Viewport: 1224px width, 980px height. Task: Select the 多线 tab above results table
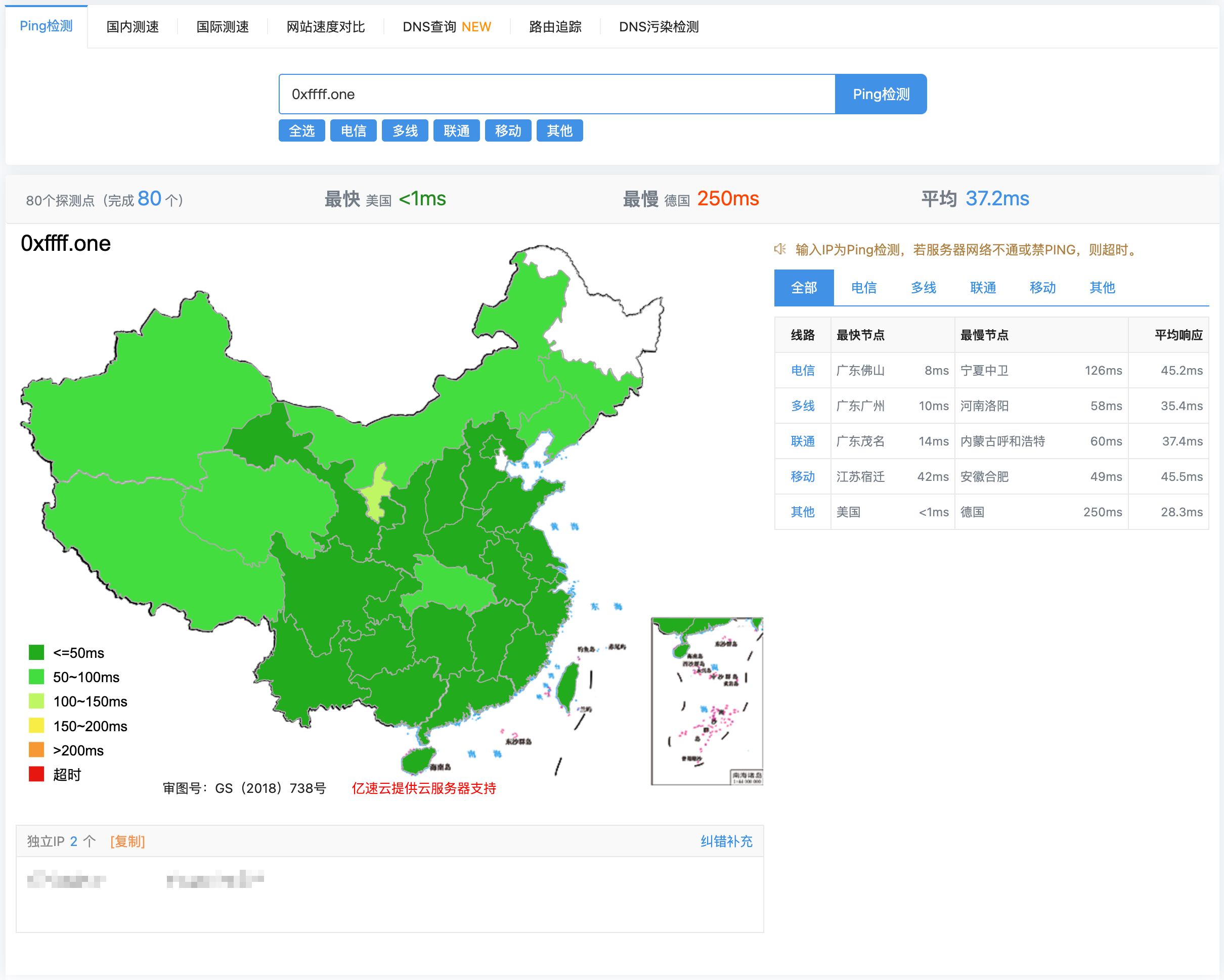(x=923, y=288)
